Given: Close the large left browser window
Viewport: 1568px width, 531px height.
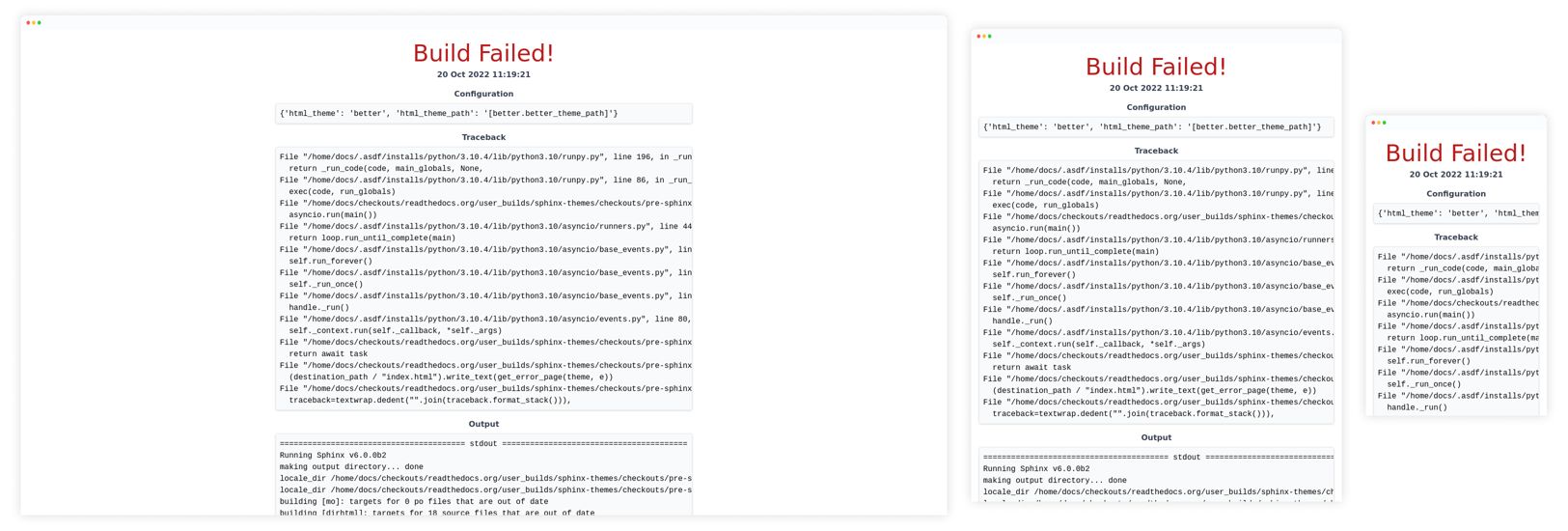Looking at the screenshot, I should pos(28,22).
